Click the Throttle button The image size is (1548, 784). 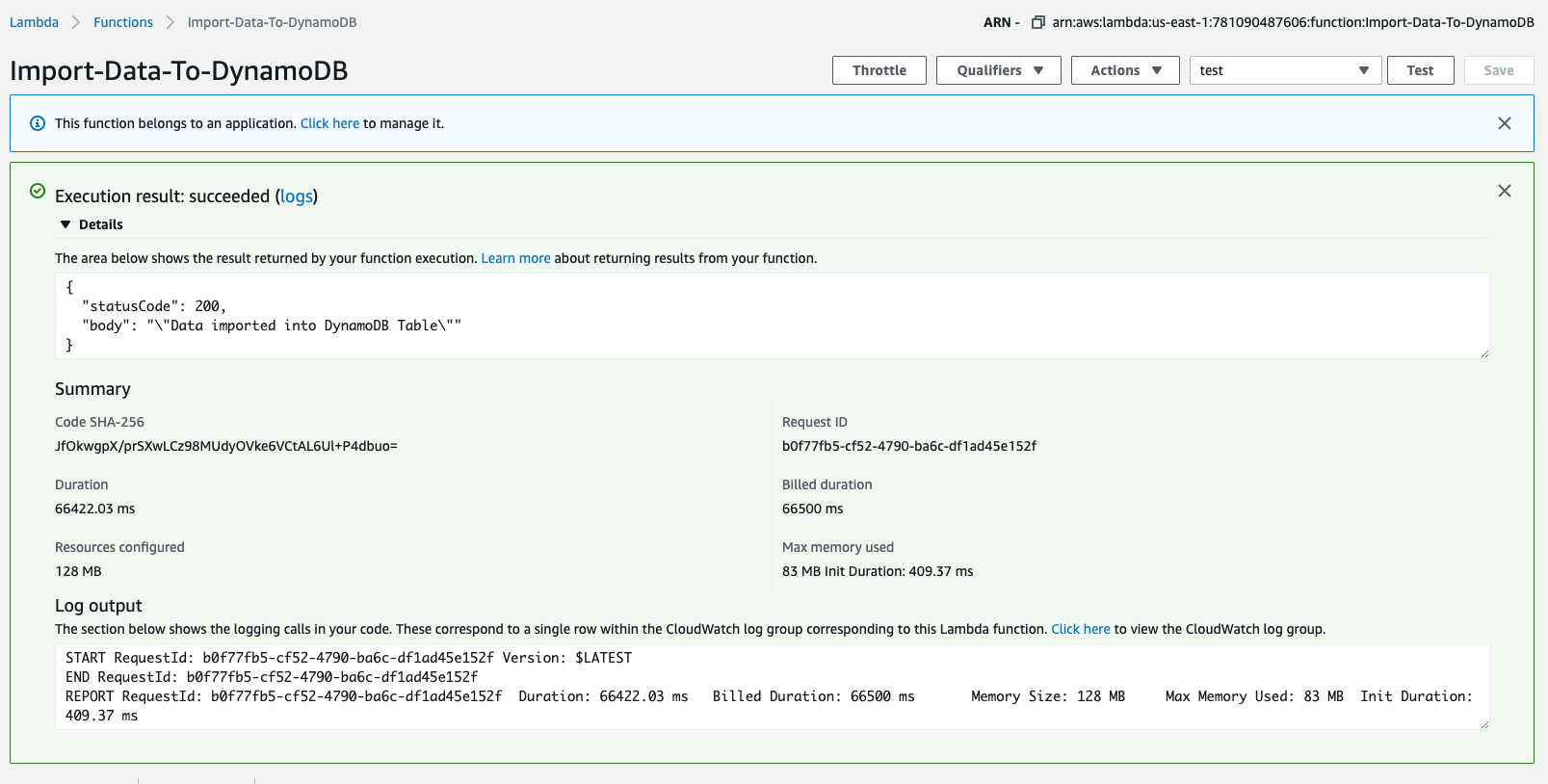pos(879,70)
